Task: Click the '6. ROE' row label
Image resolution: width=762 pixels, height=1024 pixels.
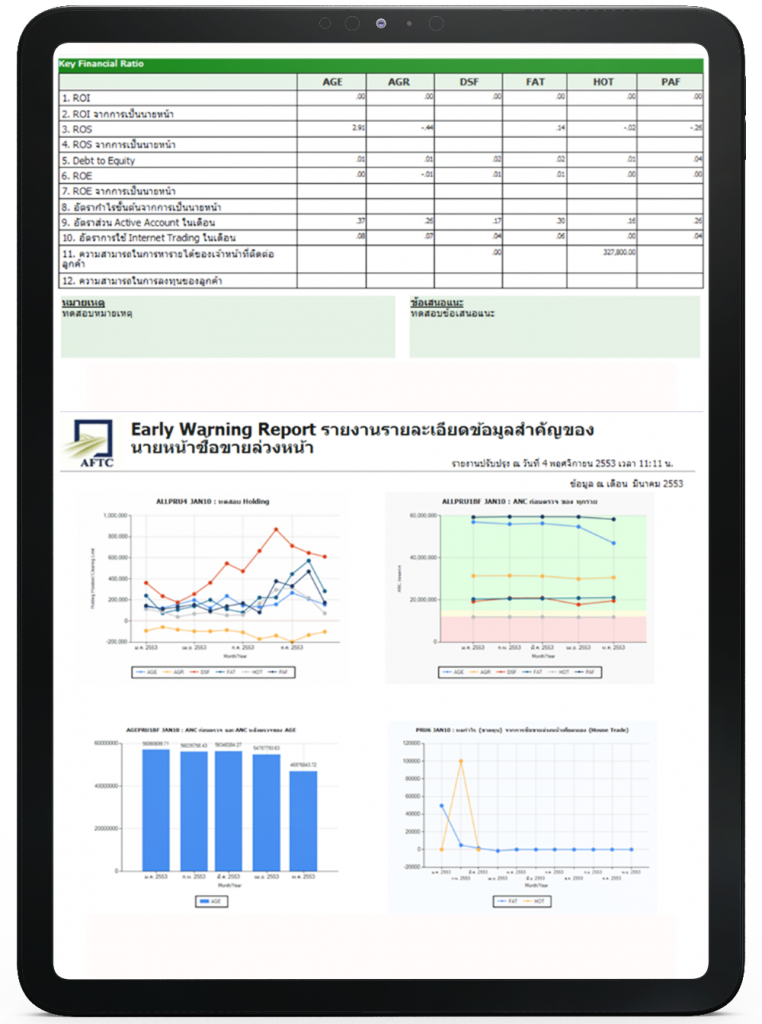Action: (x=77, y=176)
